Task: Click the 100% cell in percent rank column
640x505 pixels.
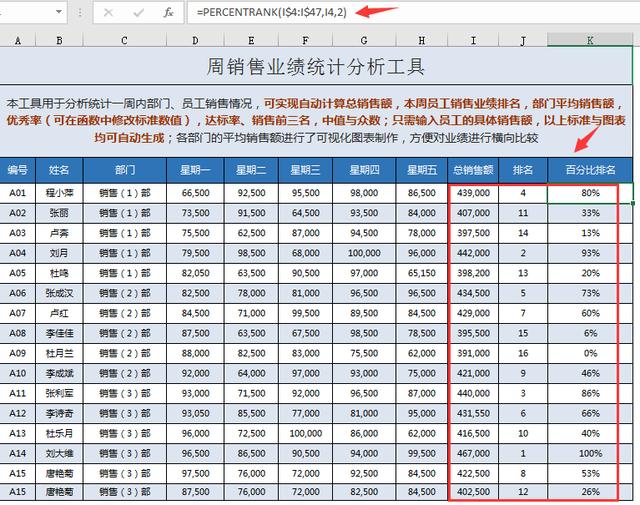Action: pyautogui.click(x=590, y=452)
